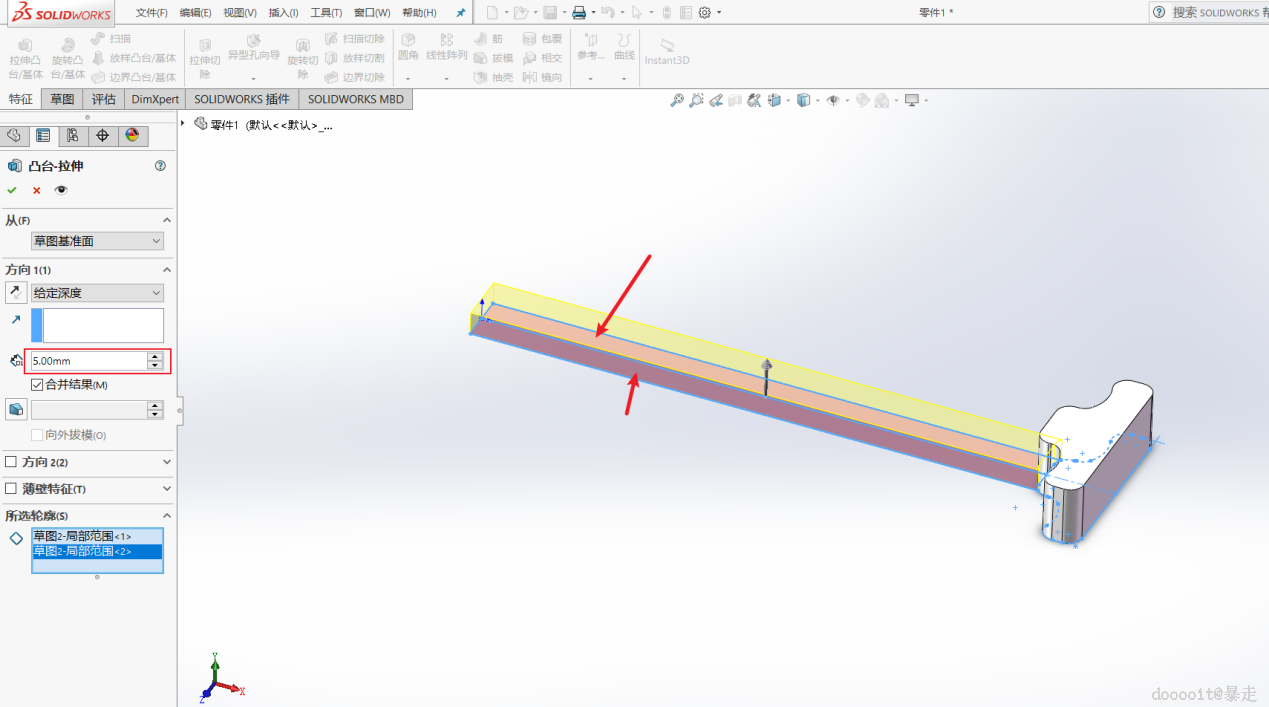Click 拉伸凸台/基体 tool

click(x=26, y=59)
